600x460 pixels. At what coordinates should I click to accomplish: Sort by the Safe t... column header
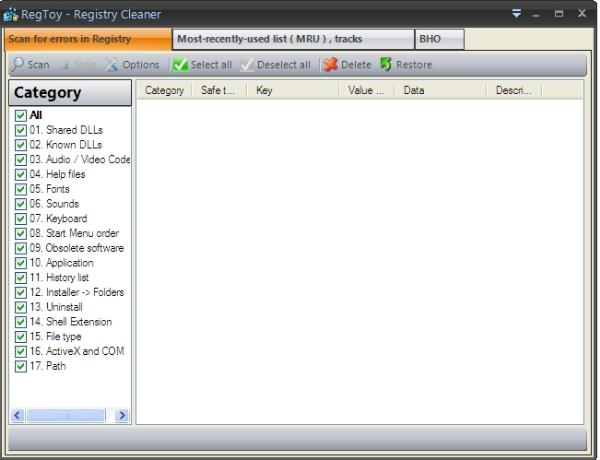coord(218,90)
